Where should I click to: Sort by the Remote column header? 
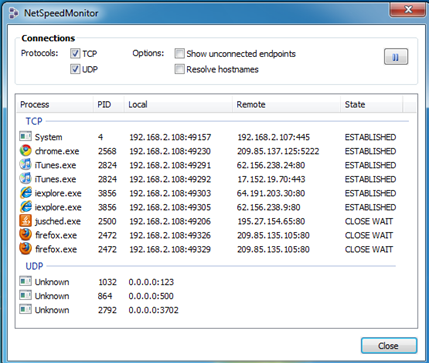tap(287, 105)
